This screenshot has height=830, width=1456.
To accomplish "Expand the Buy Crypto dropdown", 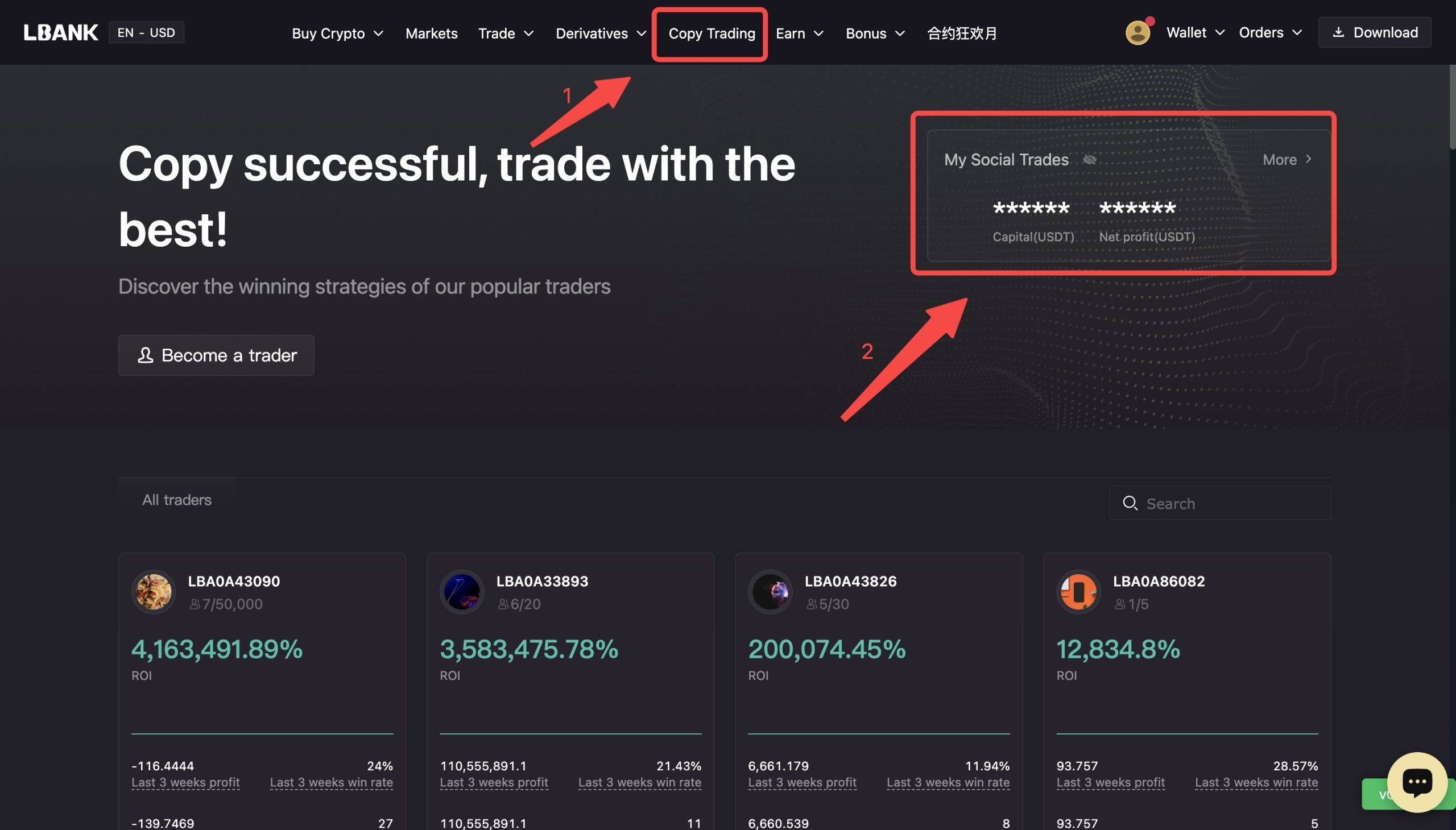I will (337, 34).
